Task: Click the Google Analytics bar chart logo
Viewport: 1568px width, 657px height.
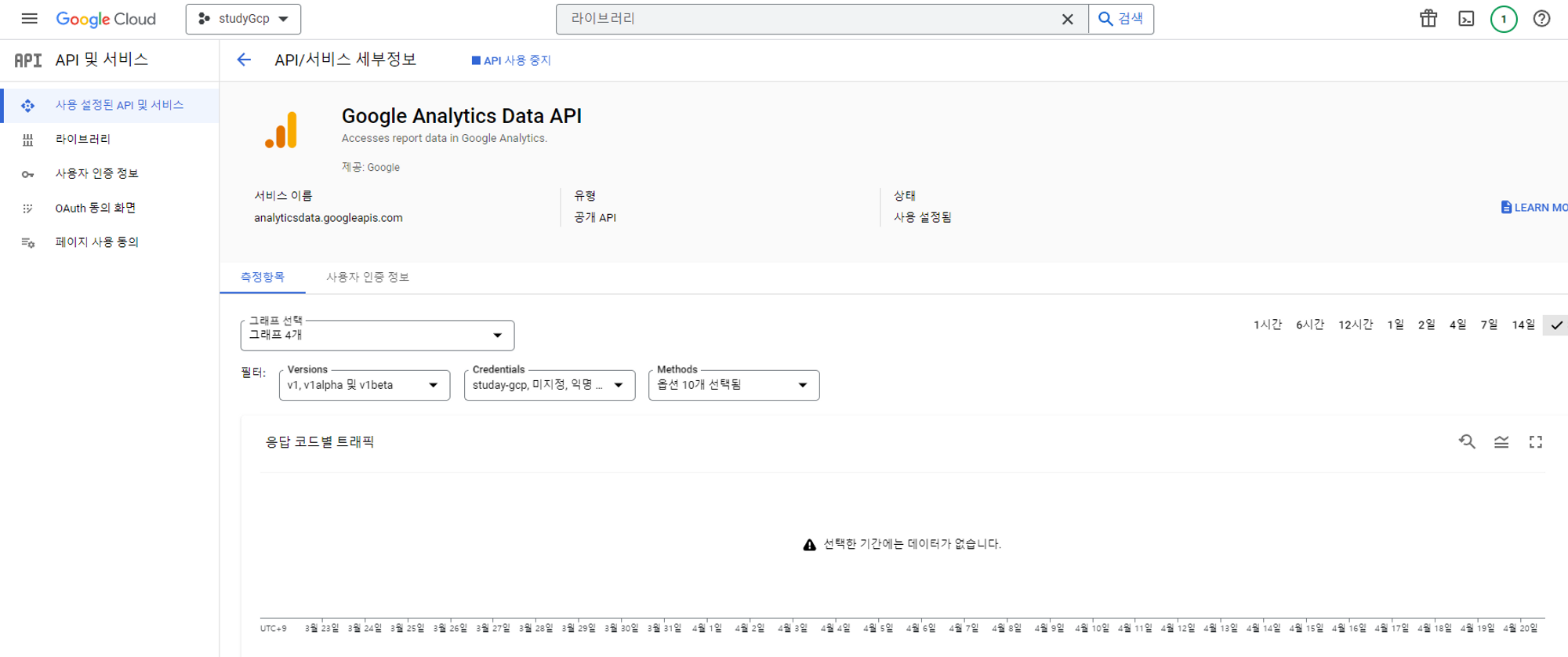Action: (281, 130)
